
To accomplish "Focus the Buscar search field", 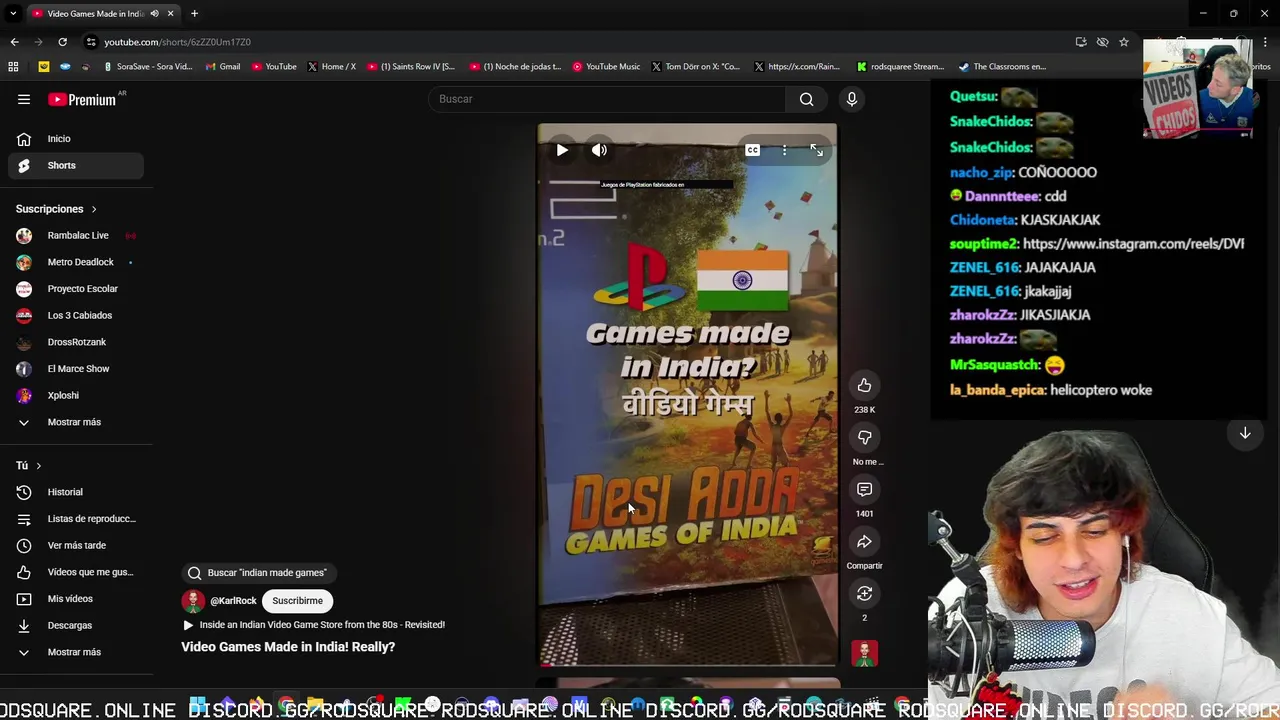I will click(607, 99).
